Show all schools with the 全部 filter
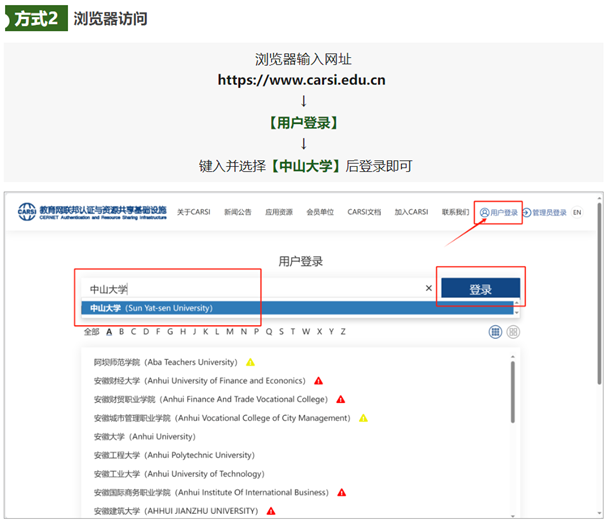Viewport: 608px width, 529px height. coord(92,332)
